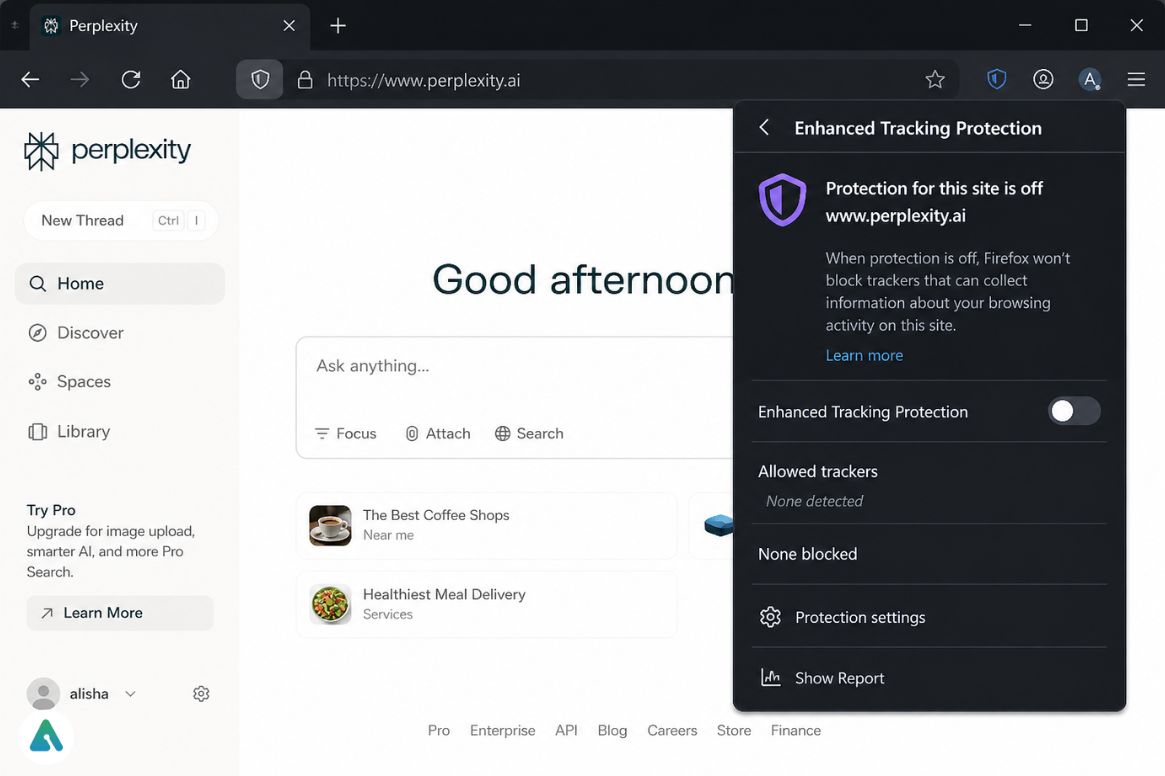Select the Perplexity browser tab
Image resolution: width=1165 pixels, height=776 pixels.
click(x=170, y=26)
